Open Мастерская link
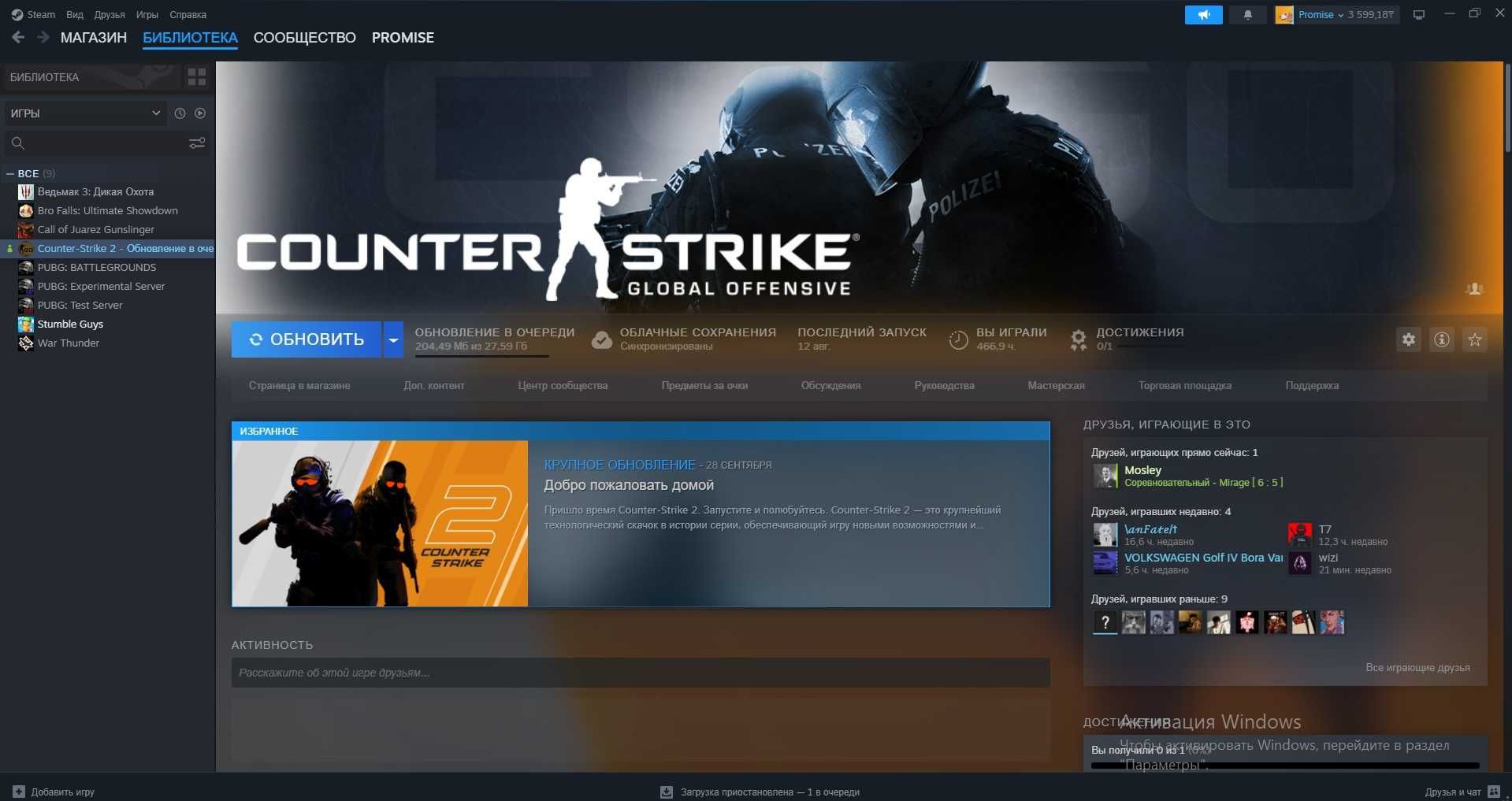This screenshot has width=1512, height=801. point(1056,385)
